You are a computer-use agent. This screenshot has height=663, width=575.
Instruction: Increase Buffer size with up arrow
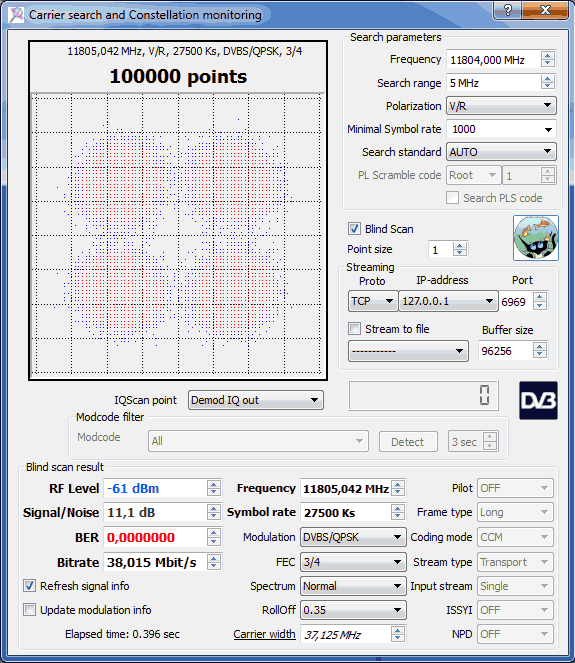click(539, 346)
